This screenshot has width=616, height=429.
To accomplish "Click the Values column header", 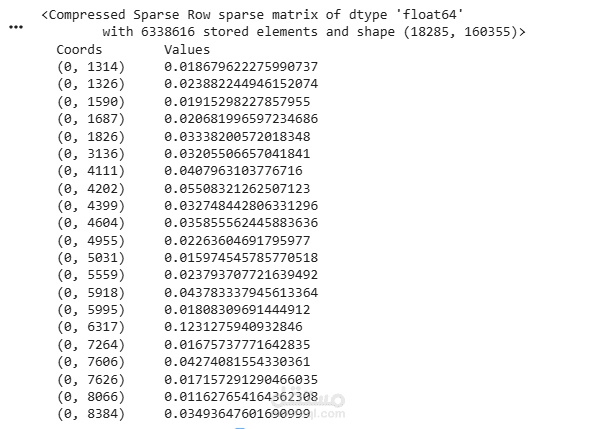I will 187,49.
